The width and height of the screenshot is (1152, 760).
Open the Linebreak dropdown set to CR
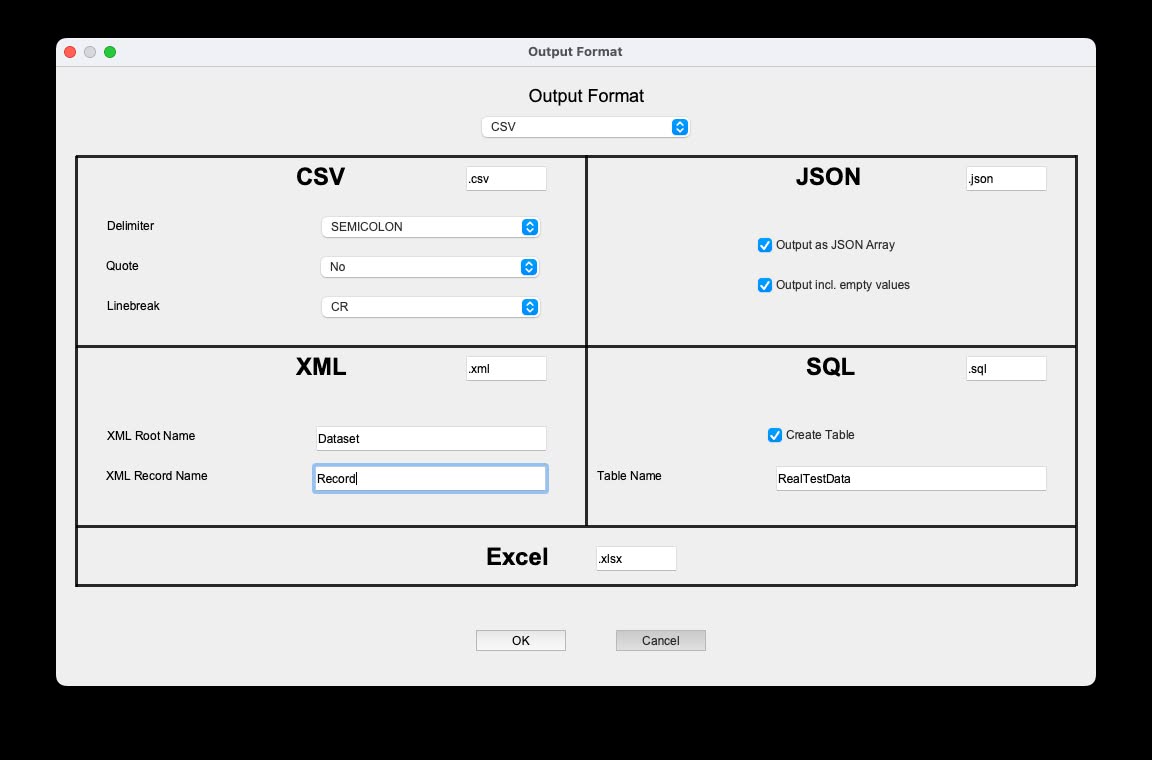[x=430, y=307]
